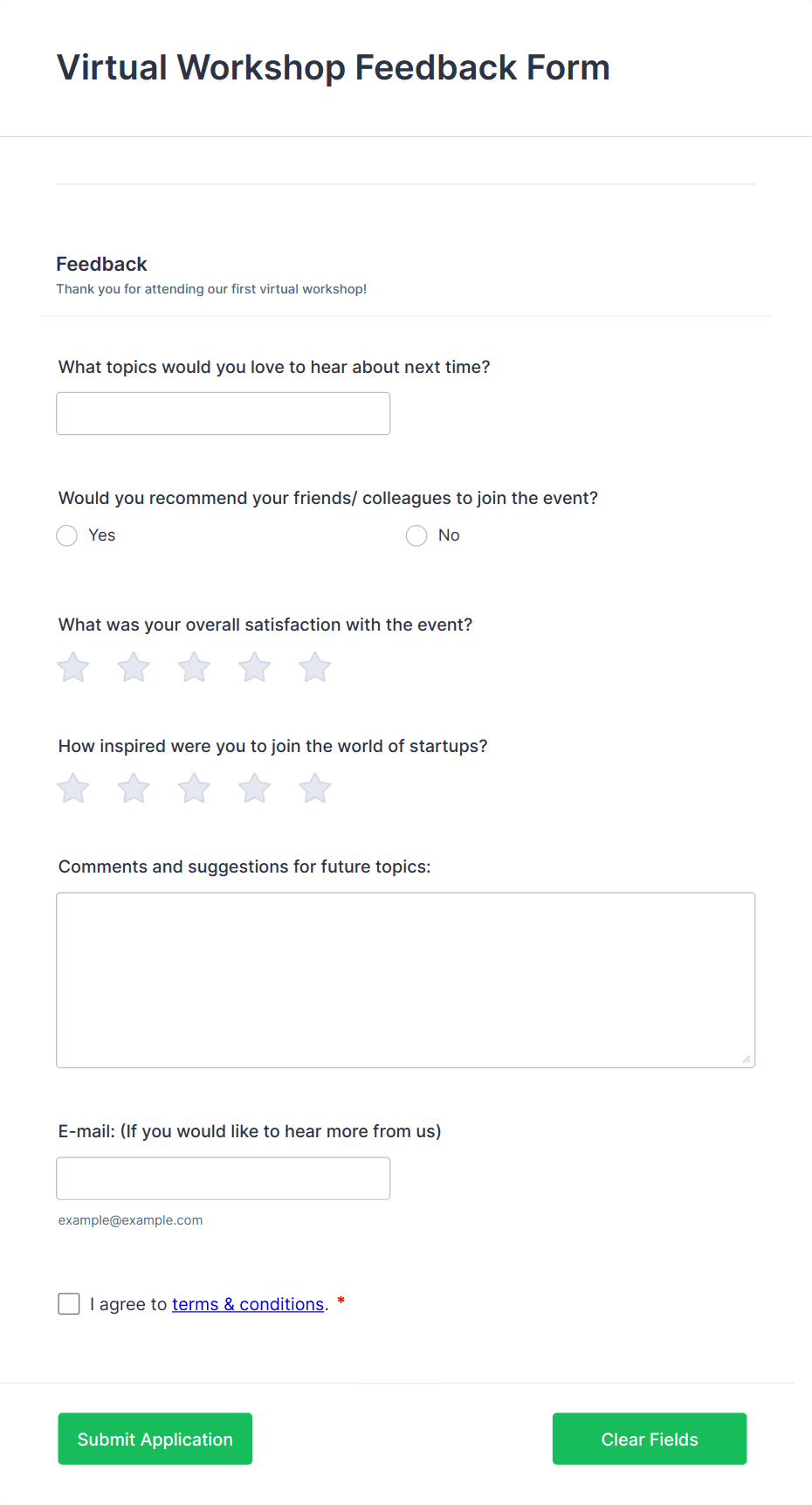Image resolution: width=812 pixels, height=1505 pixels.
Task: Give four stars for startup inspiration
Action: tap(254, 787)
